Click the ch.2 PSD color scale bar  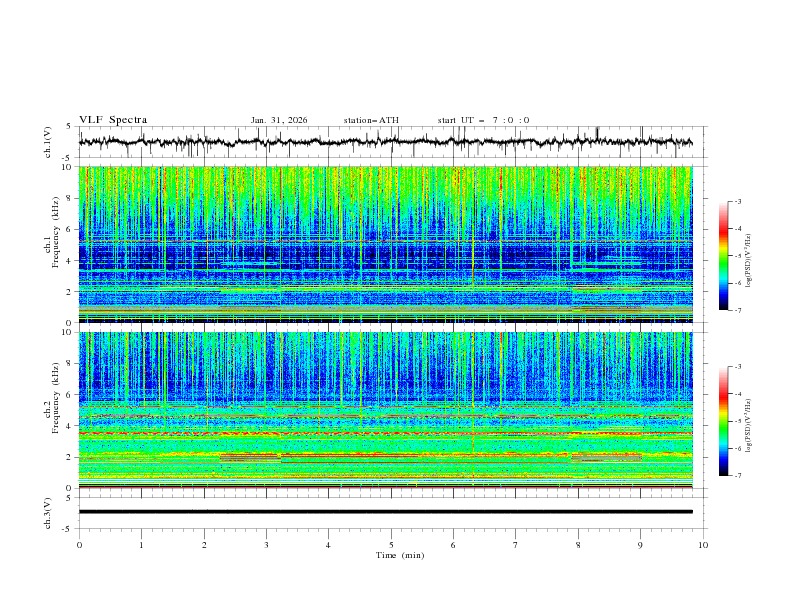[723, 421]
